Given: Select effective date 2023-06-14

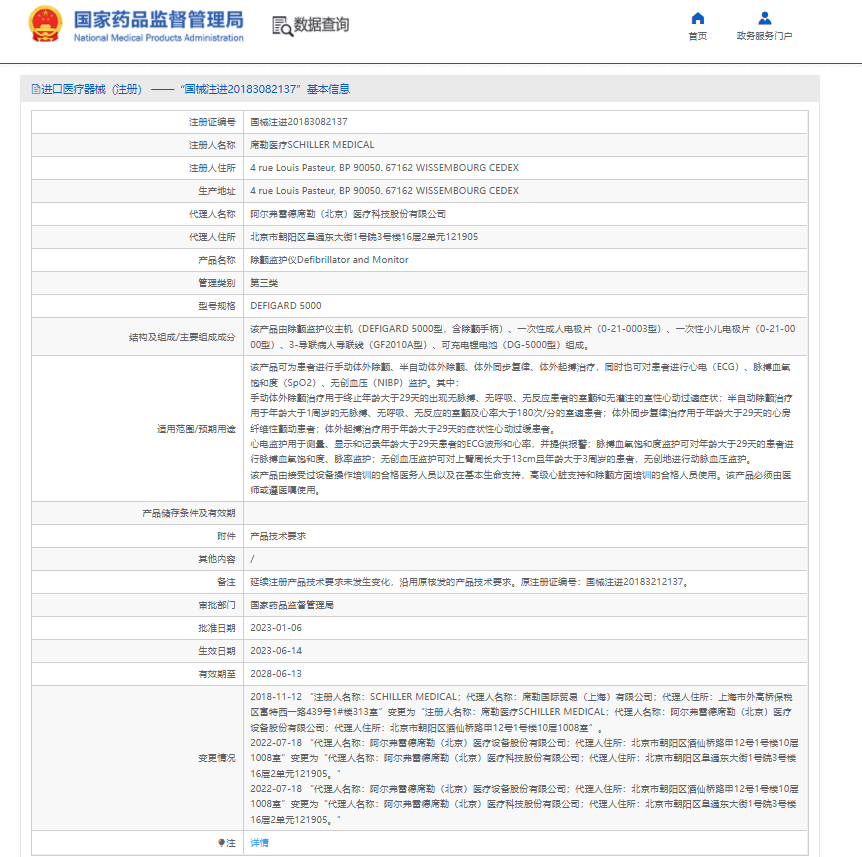Looking at the screenshot, I should 276,651.
